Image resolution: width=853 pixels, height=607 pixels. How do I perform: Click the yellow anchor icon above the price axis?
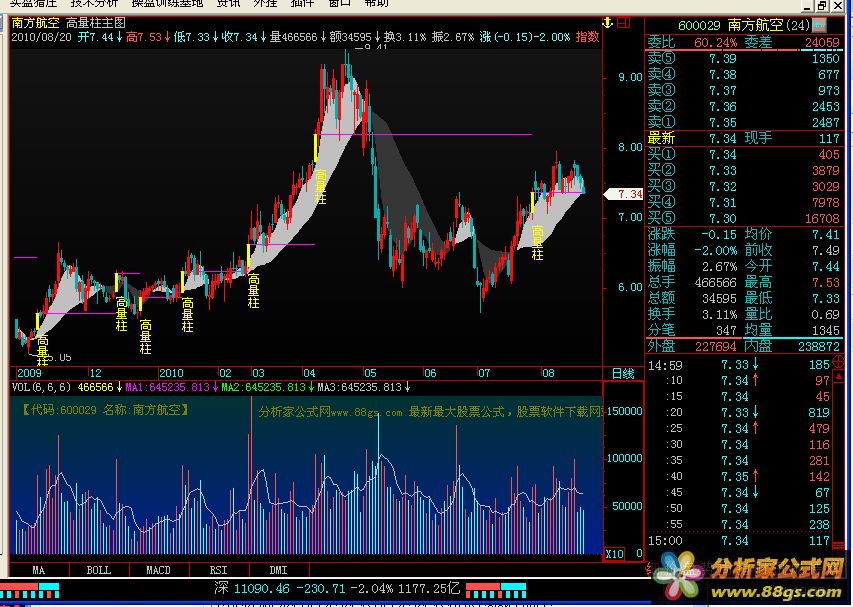point(608,23)
